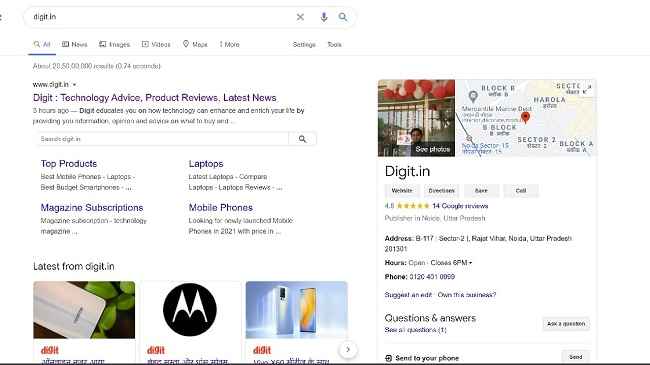Click the Call button

[521, 191]
